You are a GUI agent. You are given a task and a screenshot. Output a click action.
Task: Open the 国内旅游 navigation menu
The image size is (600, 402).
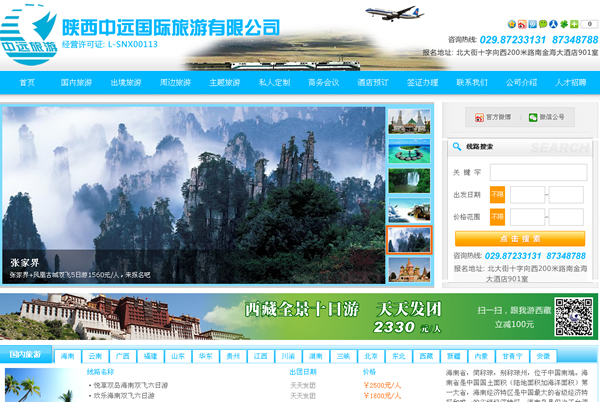tap(76, 82)
